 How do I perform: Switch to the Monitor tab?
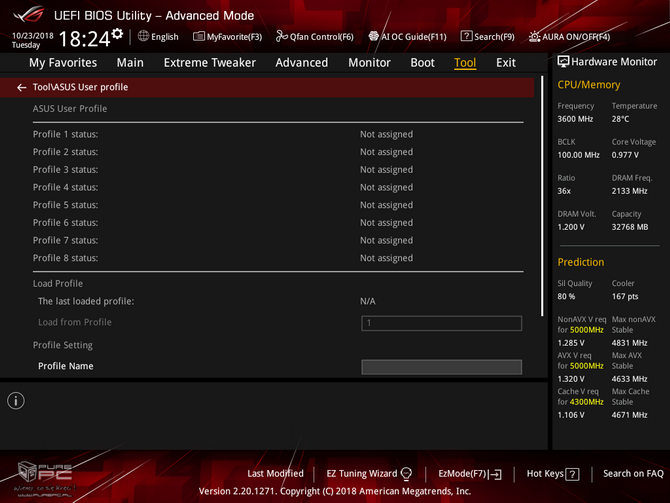tap(369, 63)
